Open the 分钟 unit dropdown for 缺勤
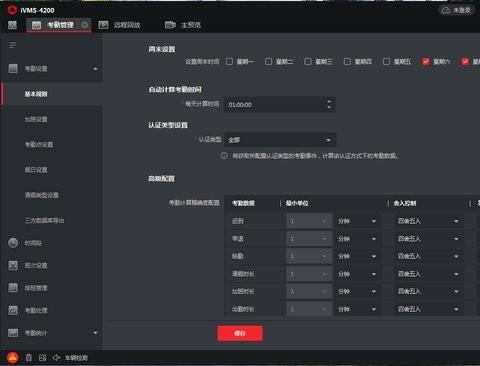Image resolution: width=480 pixels, height=366 pixels. point(357,256)
